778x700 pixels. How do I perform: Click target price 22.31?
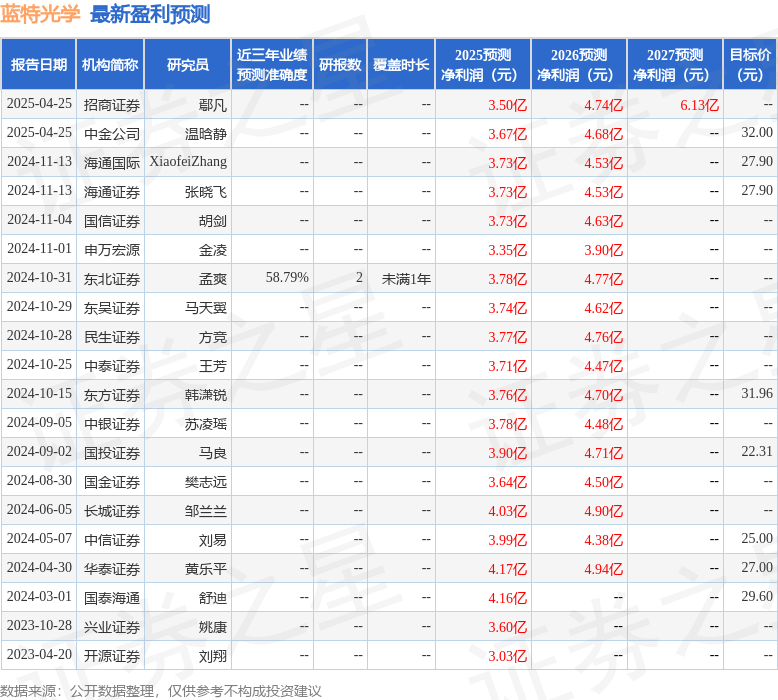(757, 451)
